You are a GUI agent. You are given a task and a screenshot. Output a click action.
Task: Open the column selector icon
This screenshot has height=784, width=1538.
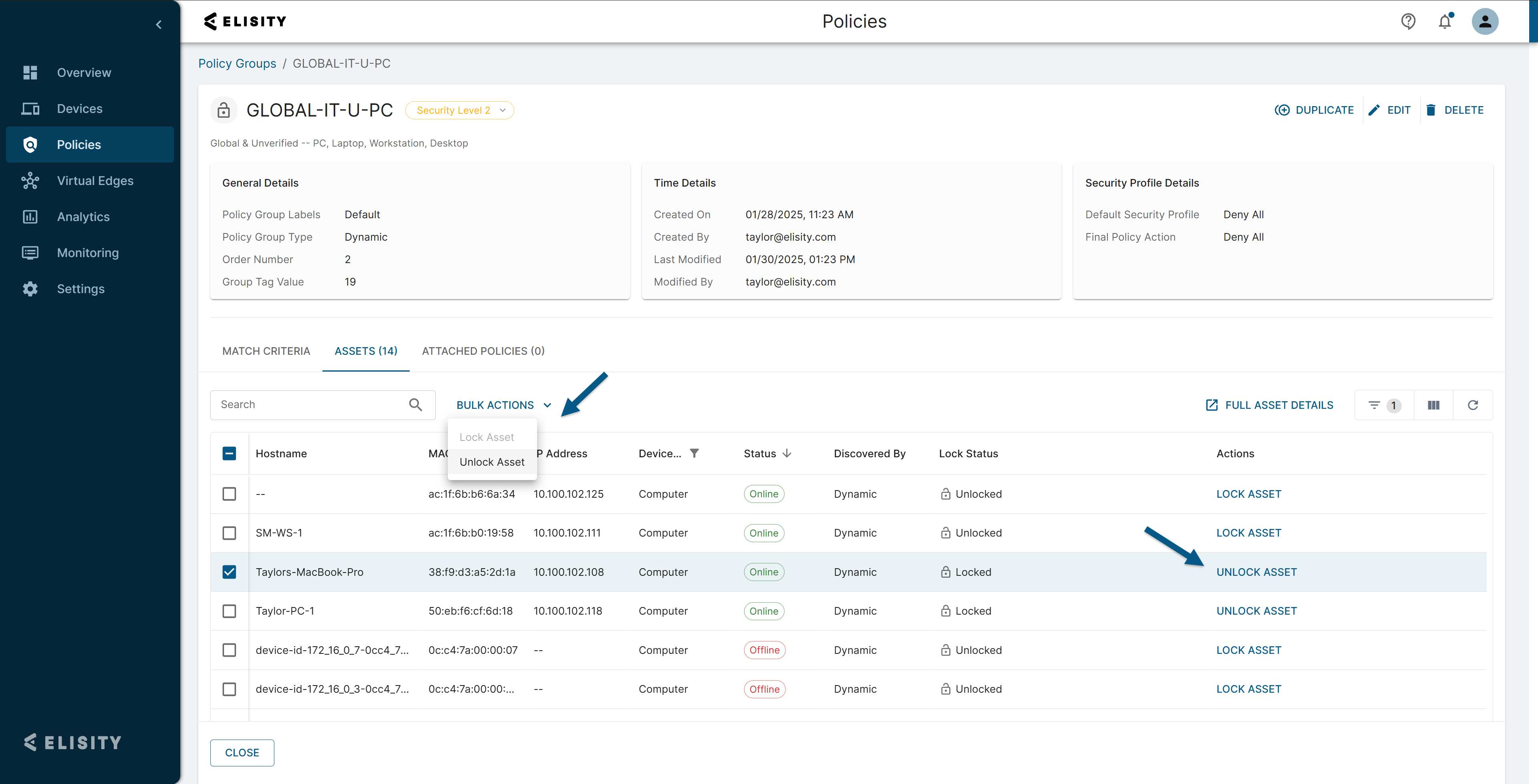(x=1433, y=405)
